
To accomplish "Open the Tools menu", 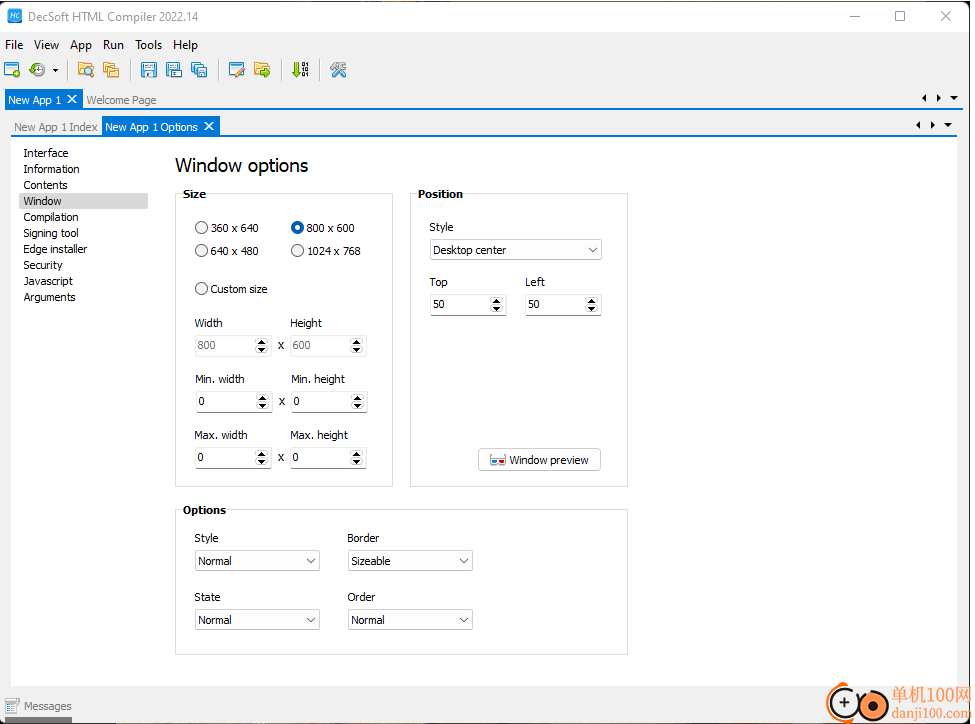I will click(149, 45).
